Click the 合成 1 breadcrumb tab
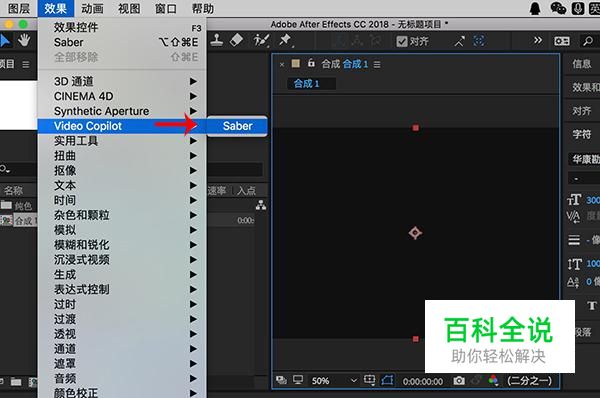Screen dimensions: 600x398 pos(311,83)
